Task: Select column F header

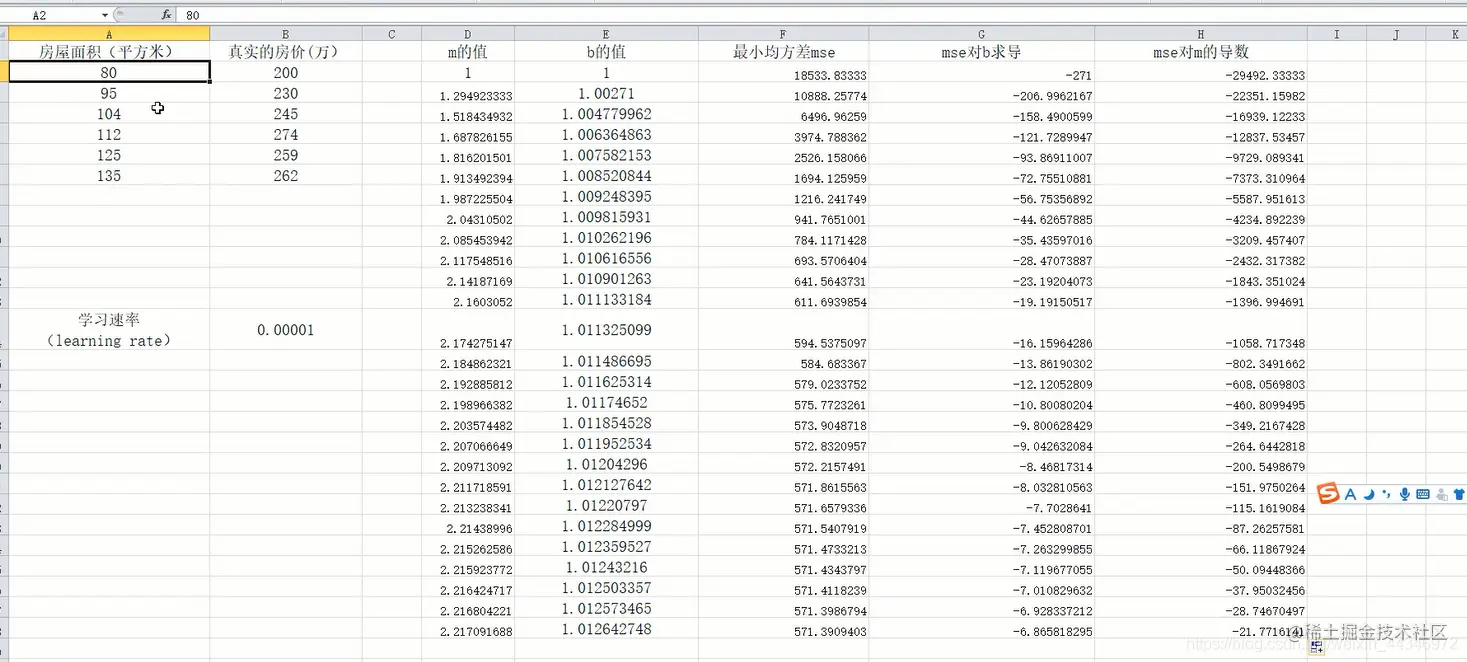Action: pyautogui.click(x=783, y=34)
